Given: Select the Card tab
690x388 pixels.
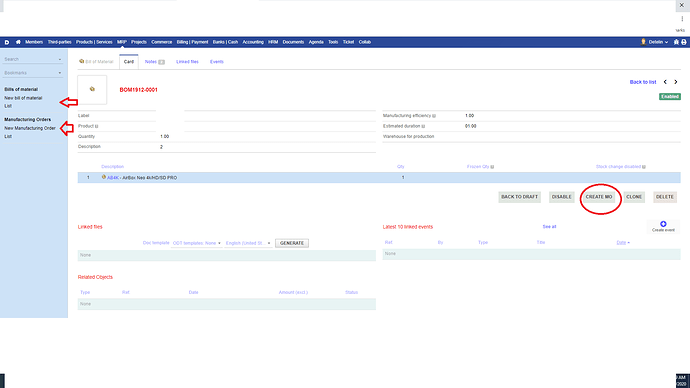Looking at the screenshot, I should coord(128,62).
